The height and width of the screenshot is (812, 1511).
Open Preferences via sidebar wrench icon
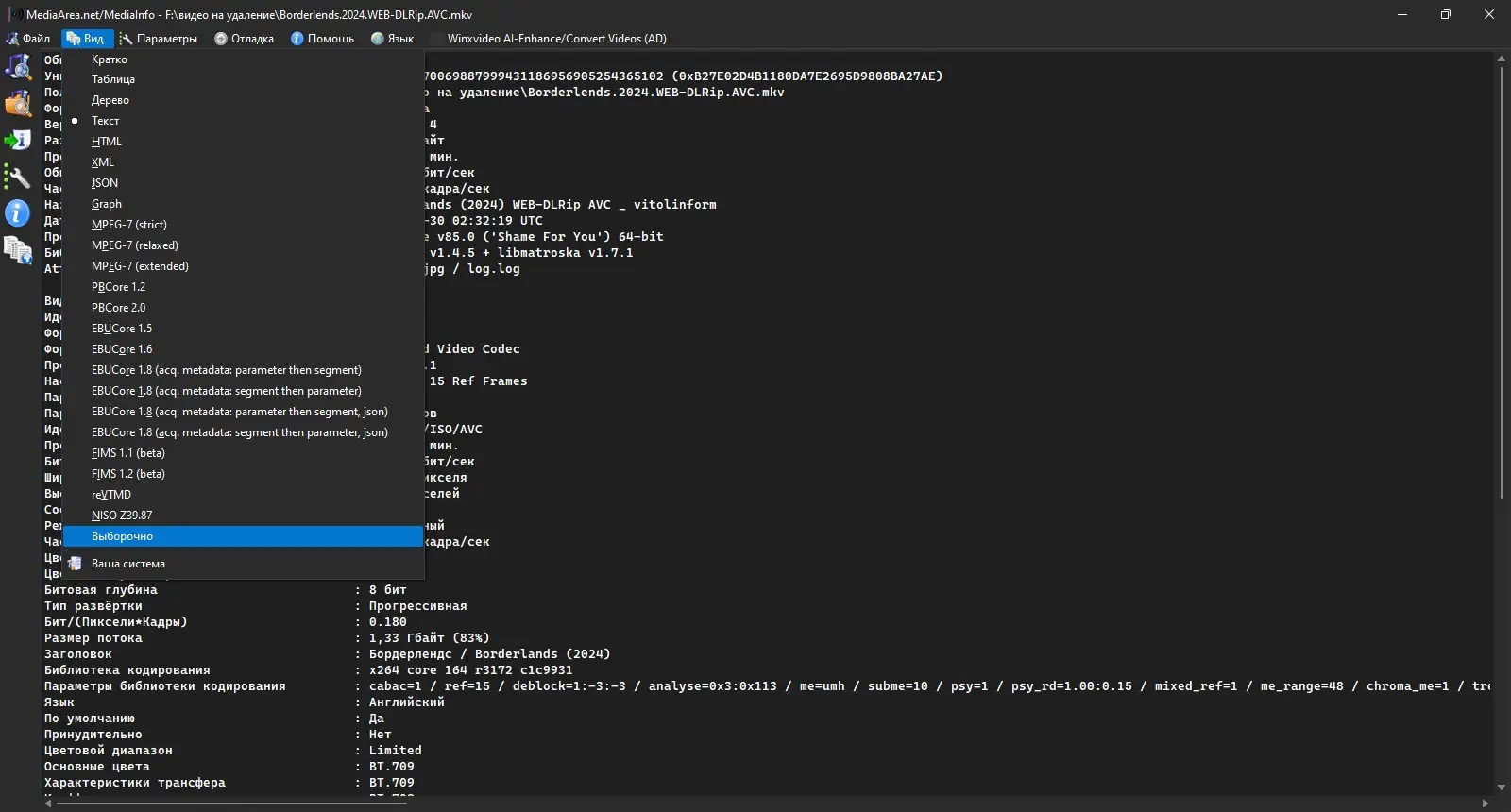[18, 177]
